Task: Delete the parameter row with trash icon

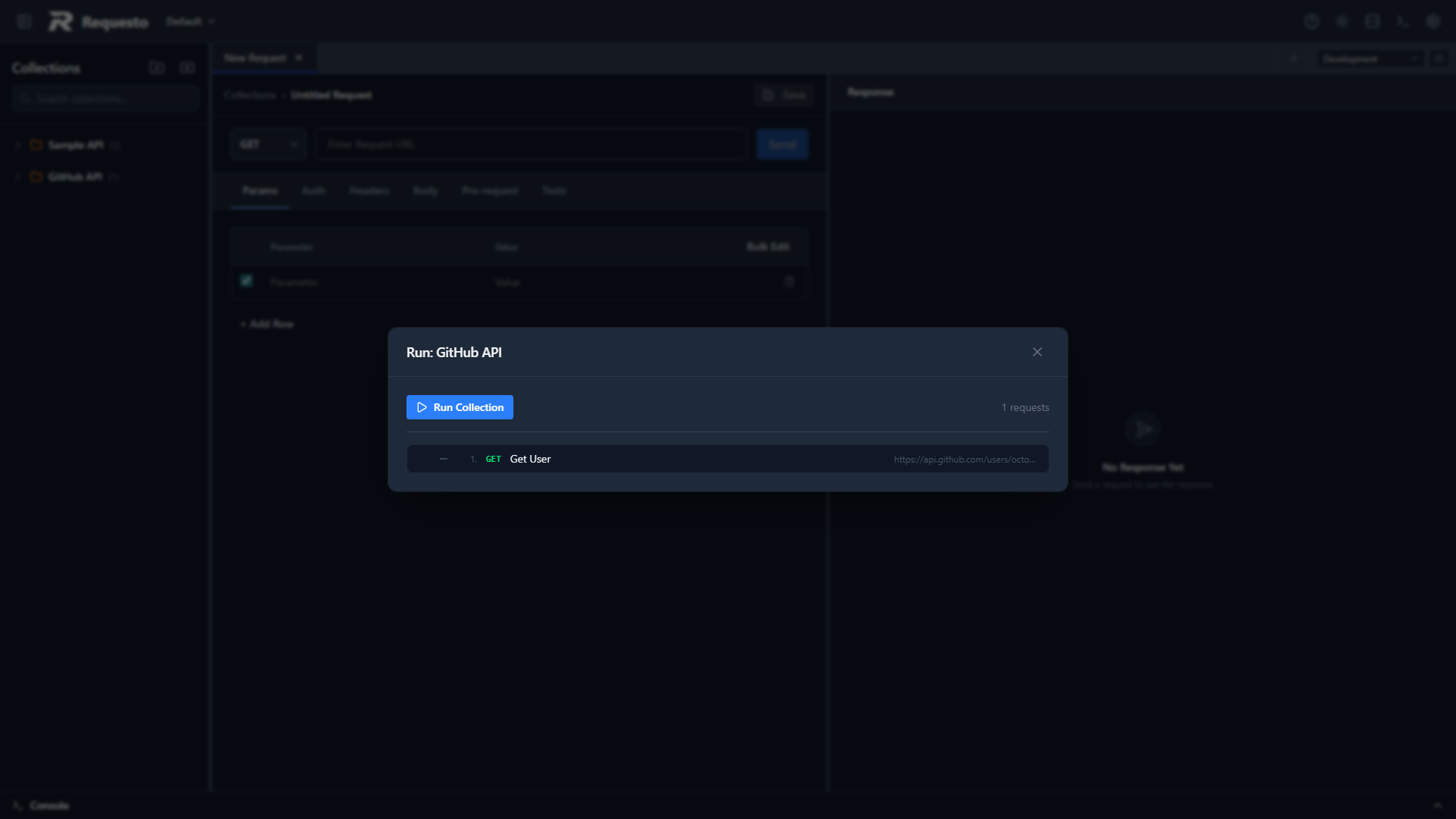Action: 789,281
